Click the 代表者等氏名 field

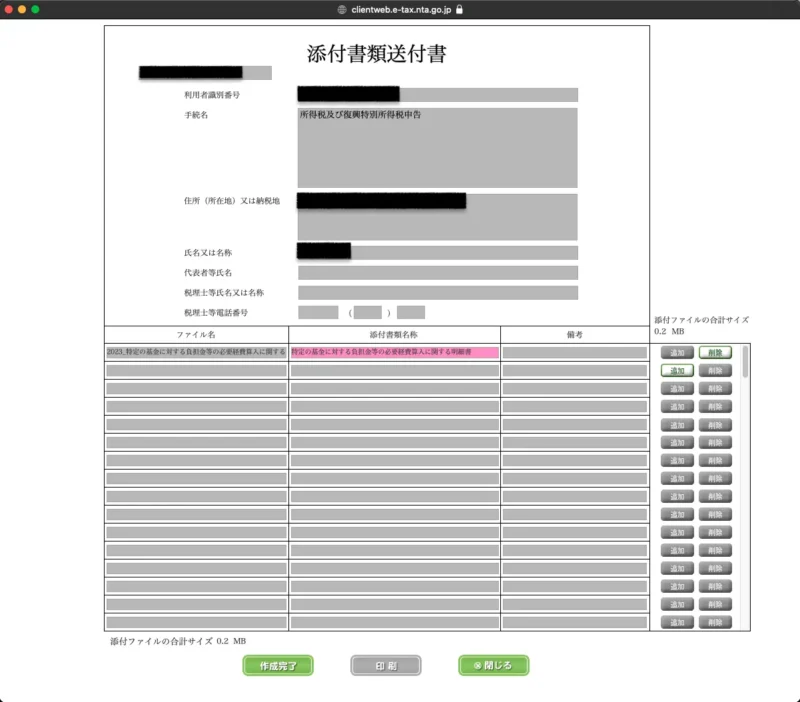click(438, 272)
